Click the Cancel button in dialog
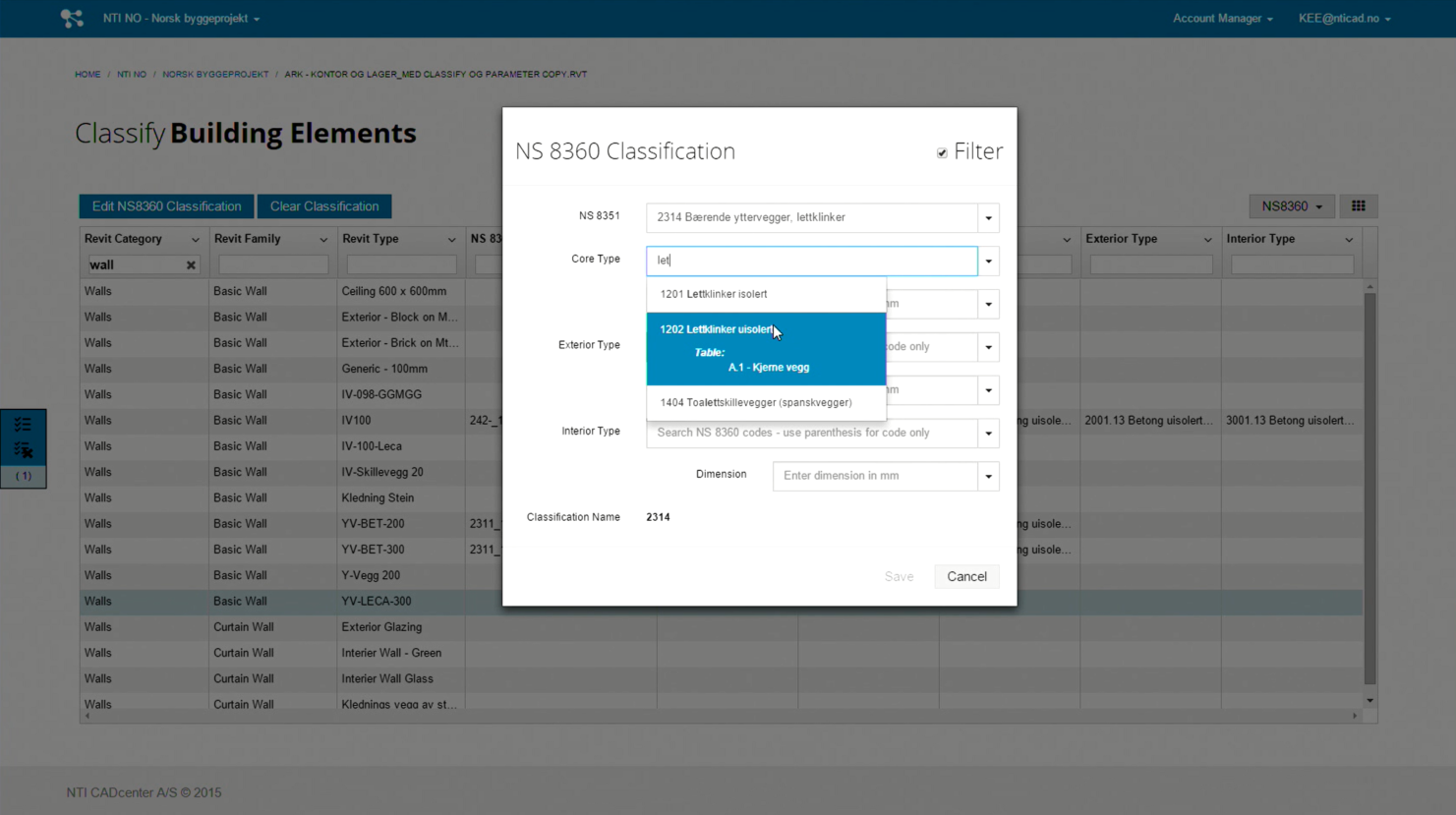 [x=965, y=577]
